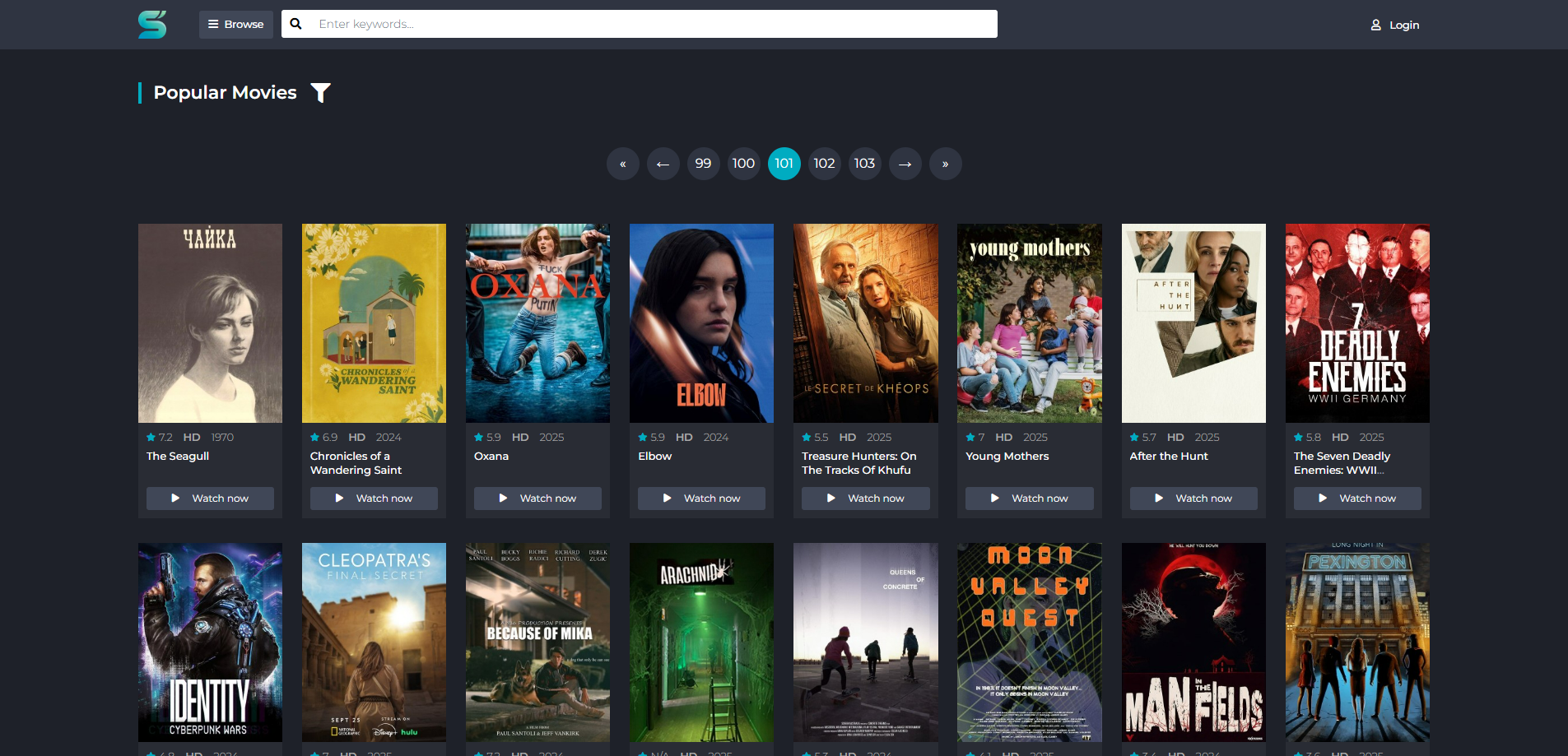Select page 100

click(744, 164)
